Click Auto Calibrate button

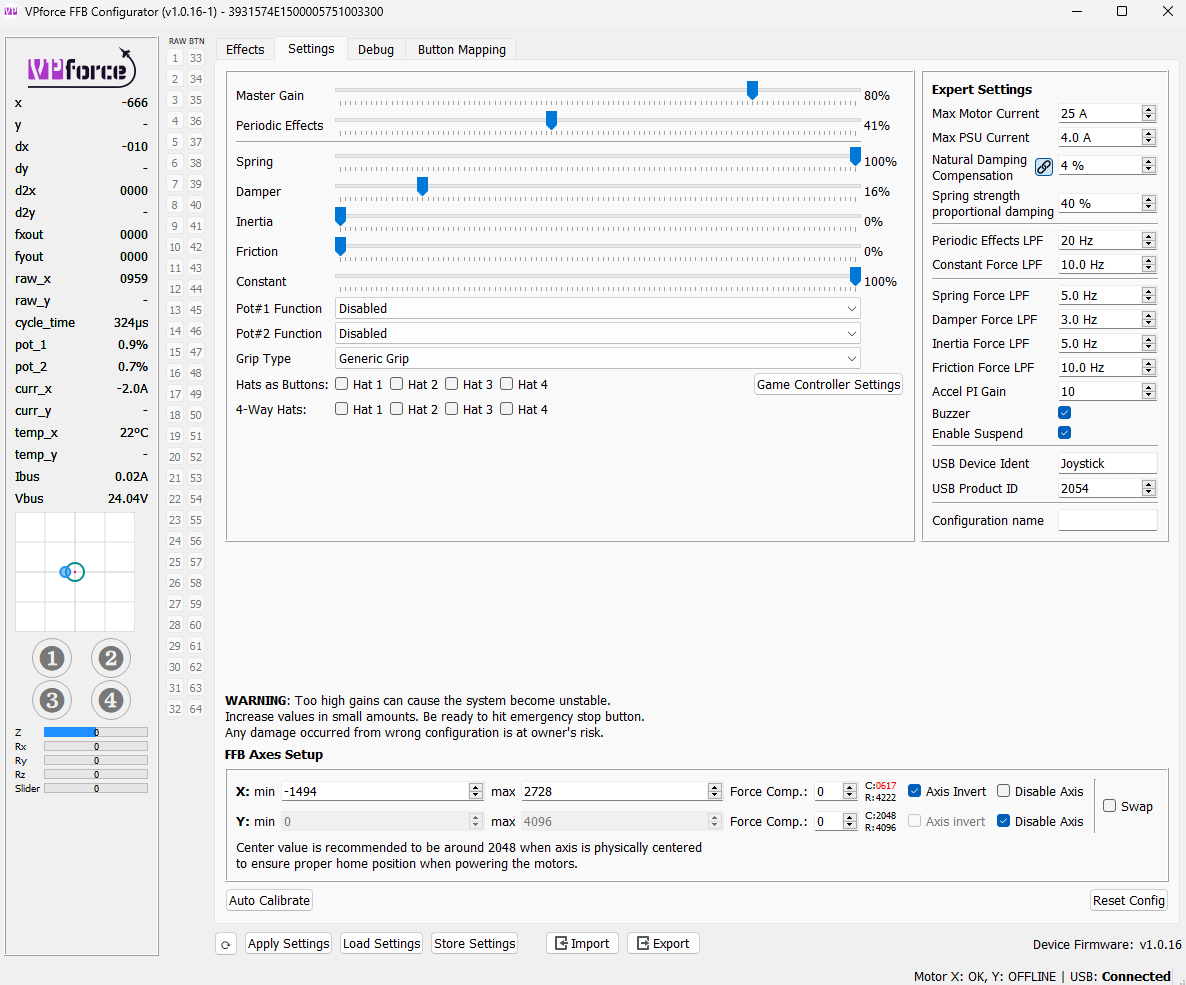coord(269,900)
